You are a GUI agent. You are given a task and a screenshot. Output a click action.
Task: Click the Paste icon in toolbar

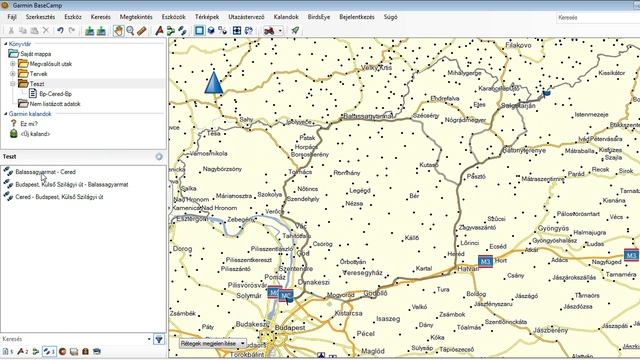(x=35, y=31)
